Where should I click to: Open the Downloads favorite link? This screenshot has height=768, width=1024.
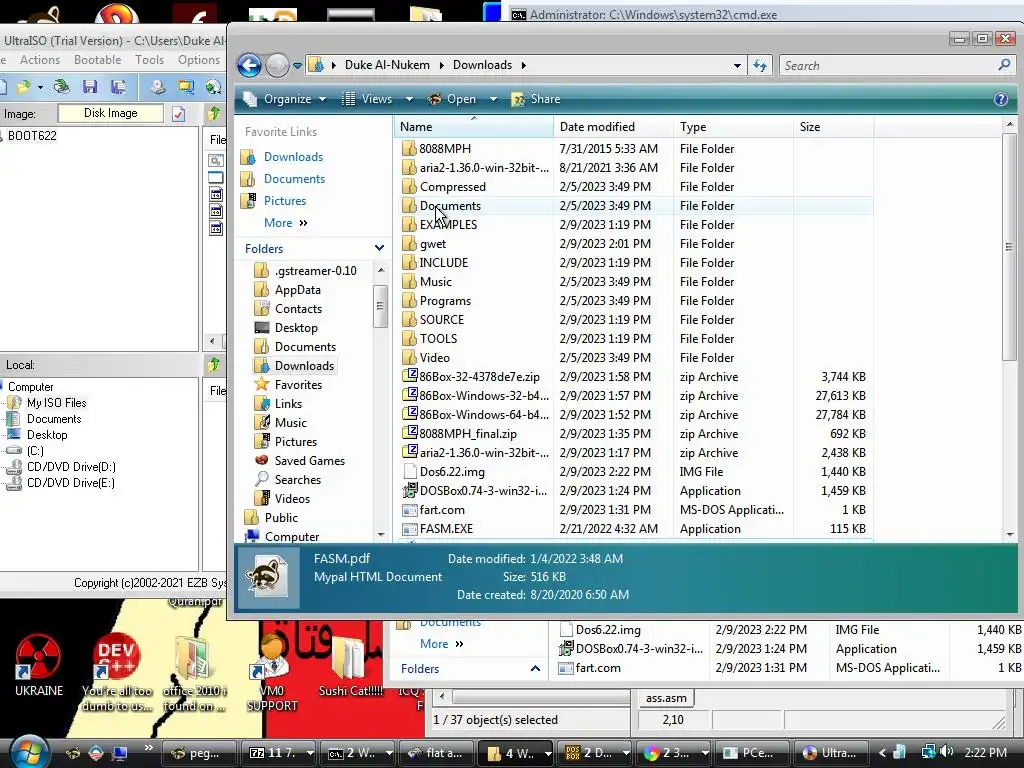click(x=293, y=157)
